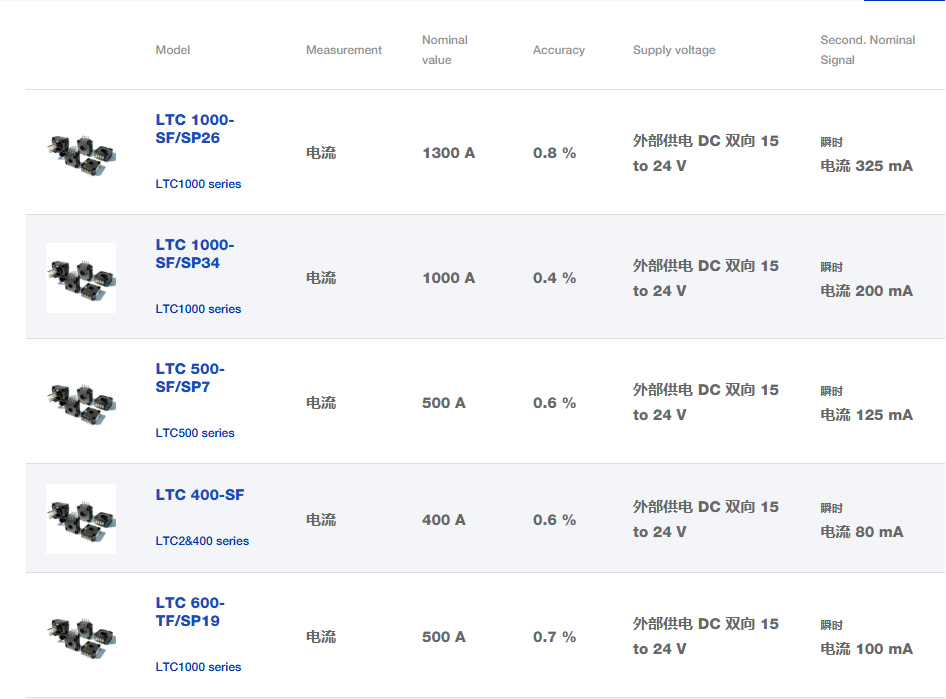Open the LTC2&400 series link
Viewport: 946px width, 699px height.
(x=202, y=541)
